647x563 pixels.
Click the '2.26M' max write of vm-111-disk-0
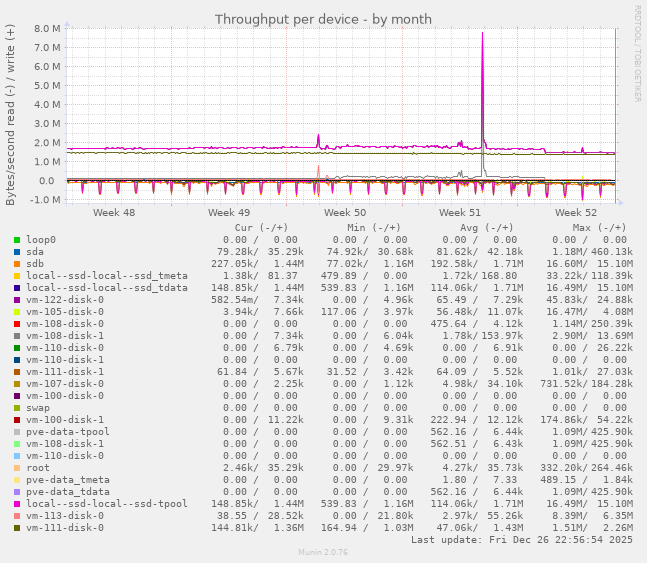point(618,528)
